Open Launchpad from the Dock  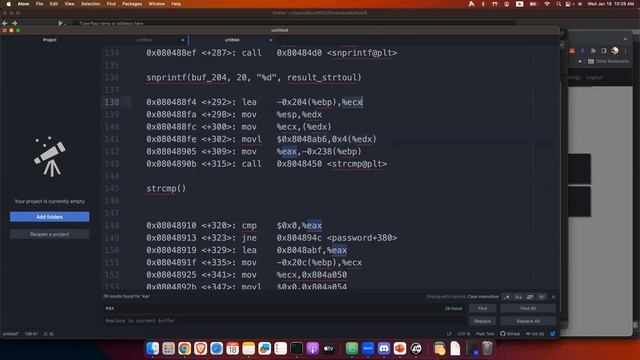[x=169, y=349]
